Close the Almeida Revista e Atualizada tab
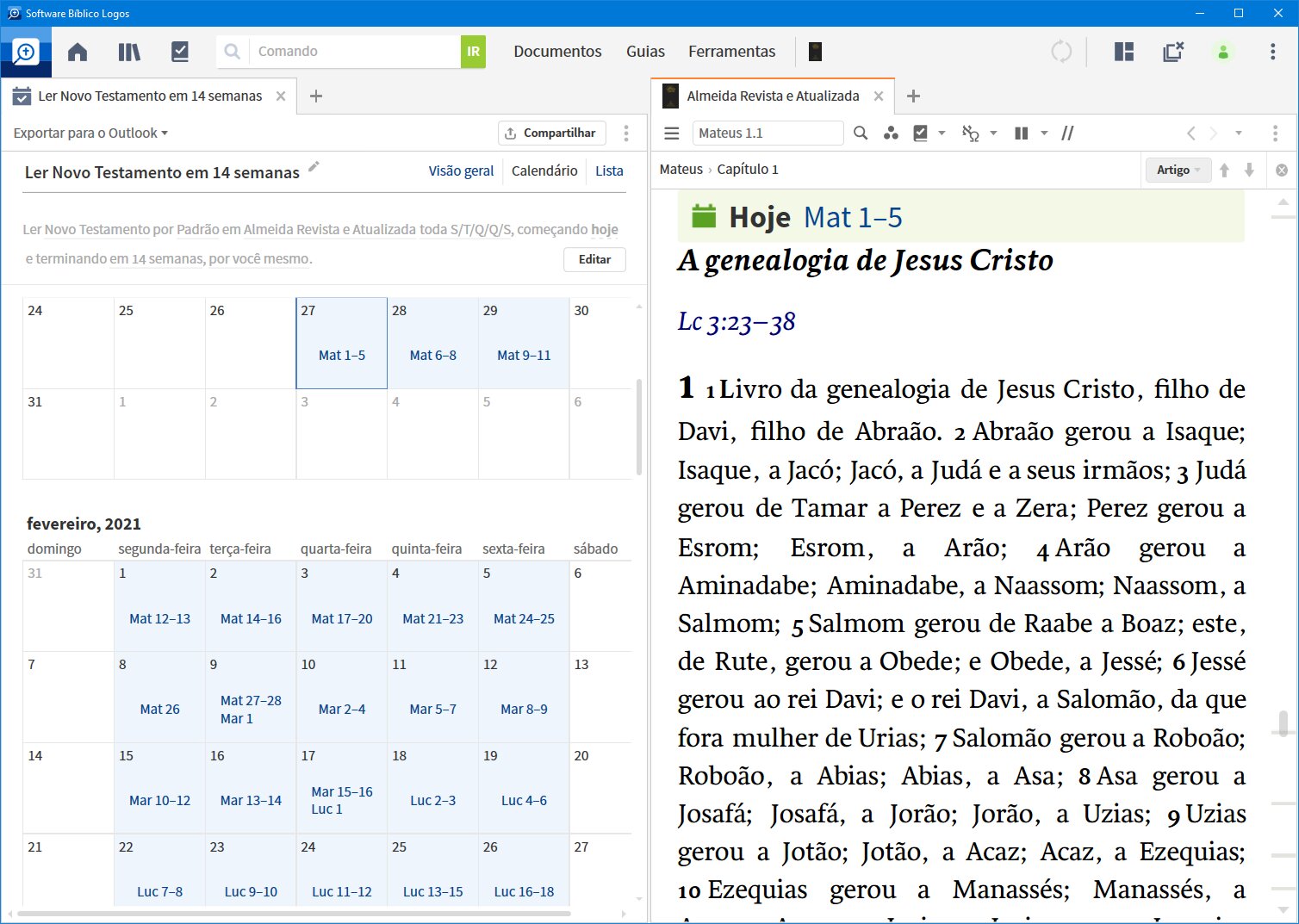Image resolution: width=1299 pixels, height=924 pixels. (x=879, y=96)
